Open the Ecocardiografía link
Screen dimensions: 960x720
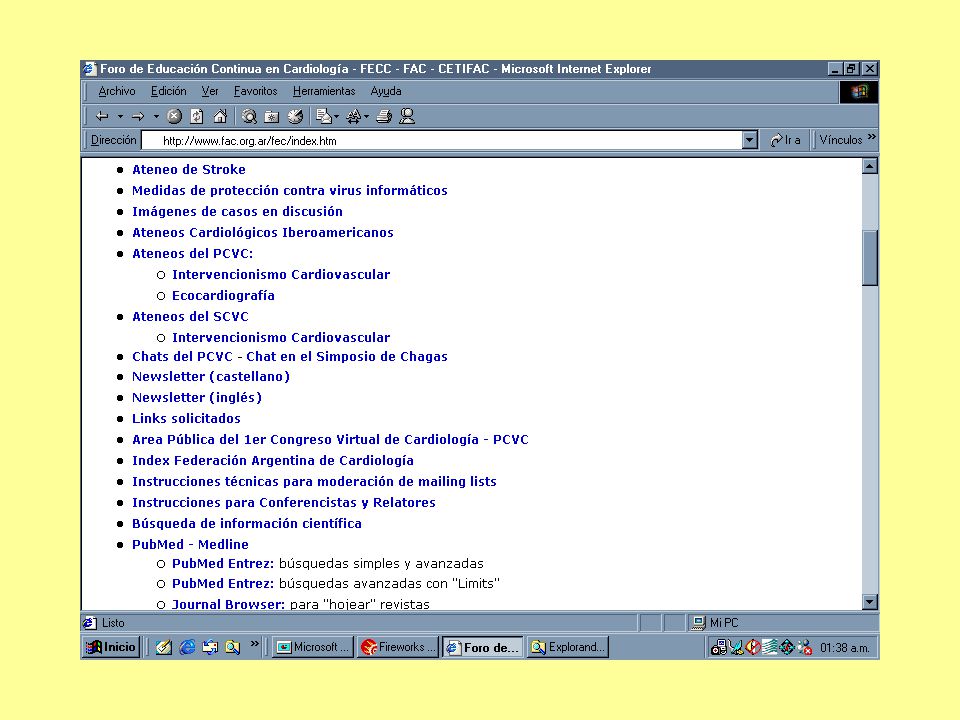coord(223,296)
